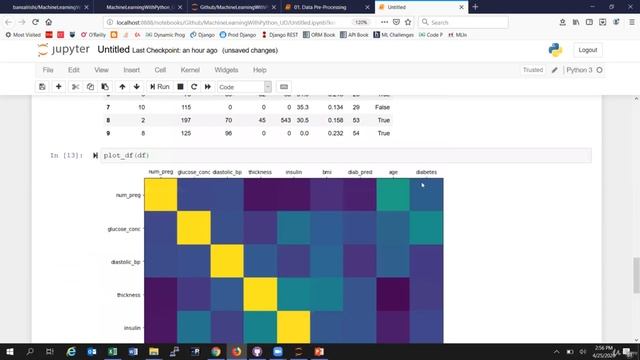Open the Dynamic Prog bookmark
Screen dimensions: 640x360
[165, 35]
